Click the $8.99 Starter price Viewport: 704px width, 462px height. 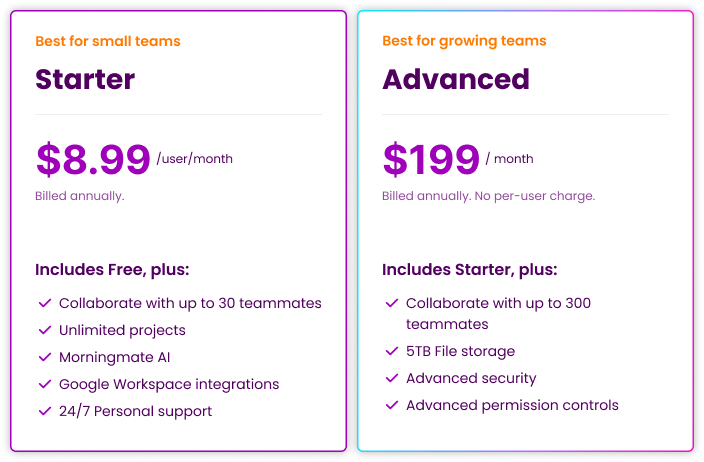point(92,160)
